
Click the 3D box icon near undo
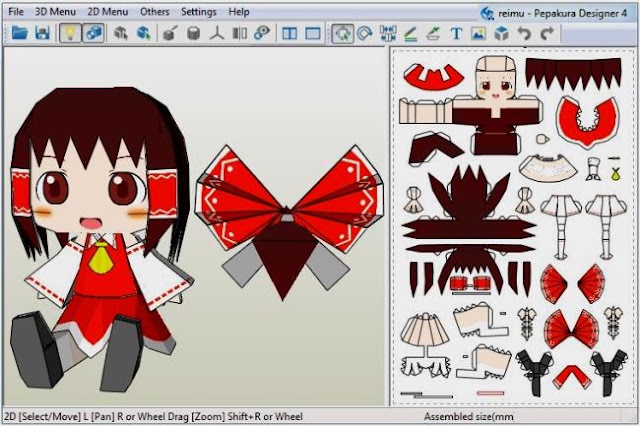click(x=502, y=33)
